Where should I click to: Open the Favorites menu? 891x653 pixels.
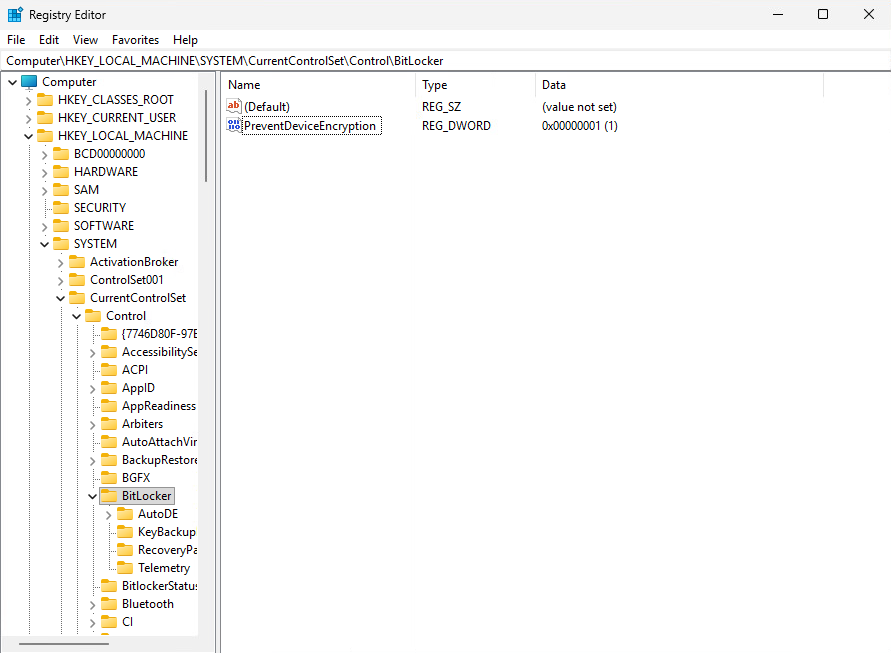[x=135, y=40]
